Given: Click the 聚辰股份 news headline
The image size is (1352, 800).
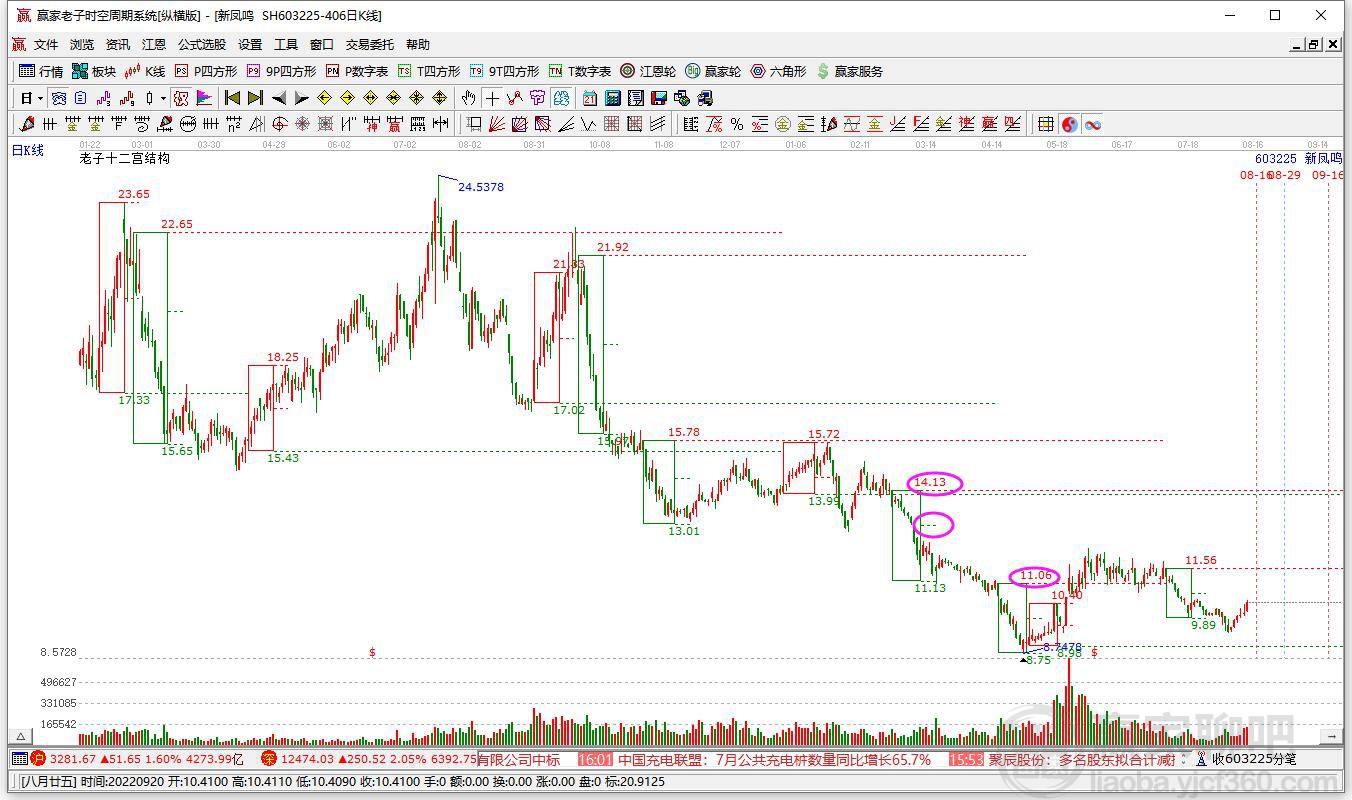Looking at the screenshot, I should coord(1082,760).
